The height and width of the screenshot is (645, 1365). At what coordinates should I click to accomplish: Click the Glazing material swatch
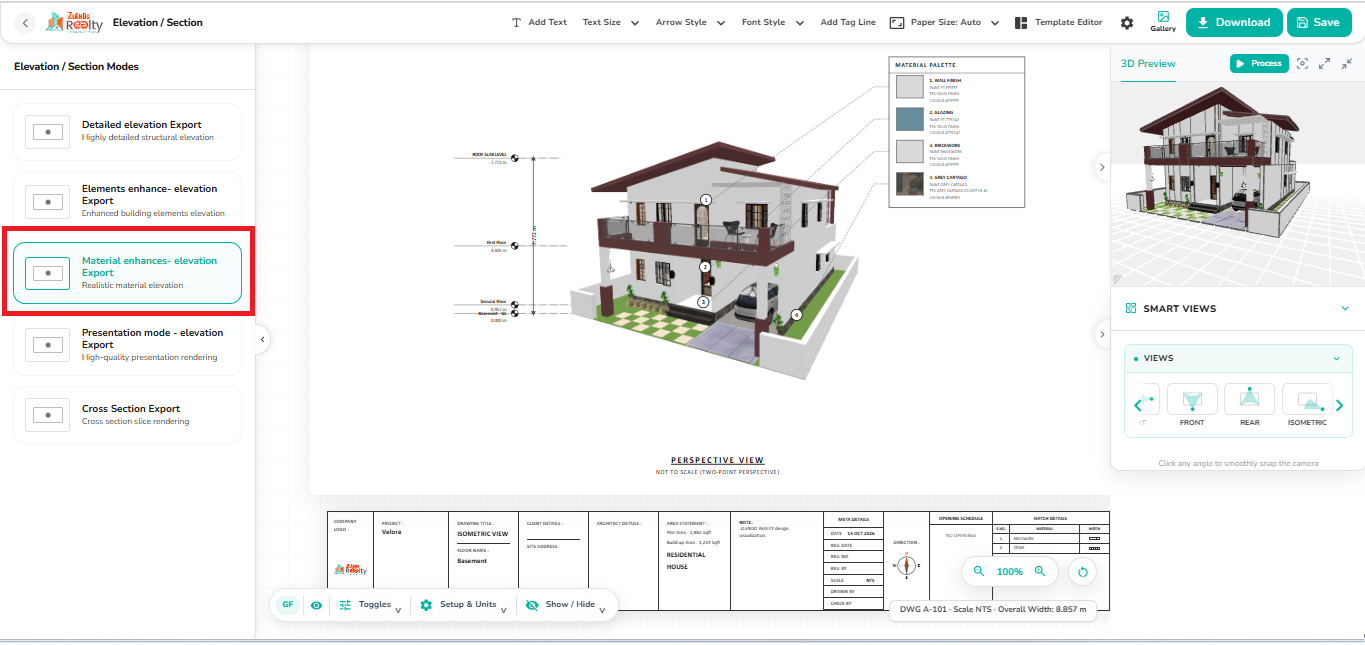pyautogui.click(x=909, y=119)
